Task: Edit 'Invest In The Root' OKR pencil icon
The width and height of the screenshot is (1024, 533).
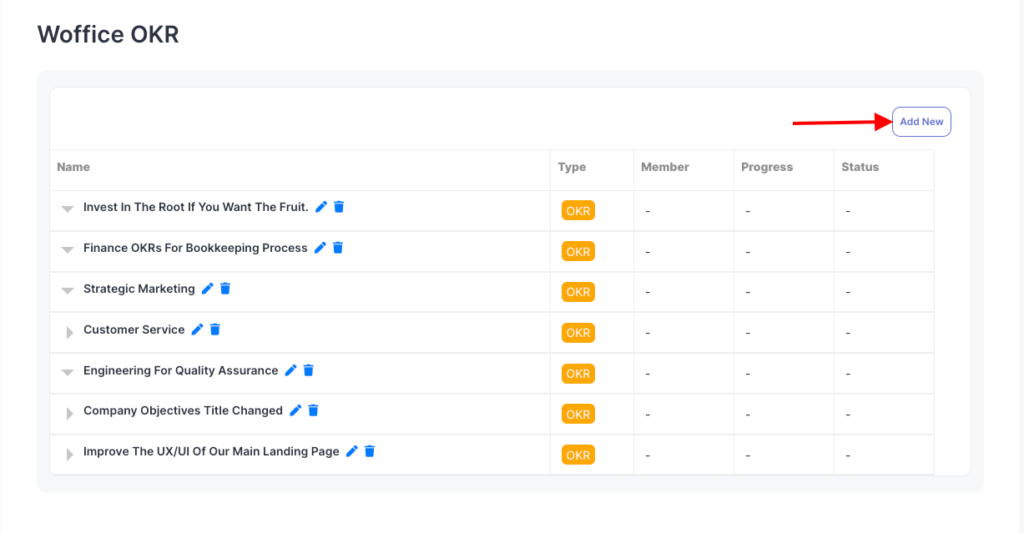Action: [321, 207]
